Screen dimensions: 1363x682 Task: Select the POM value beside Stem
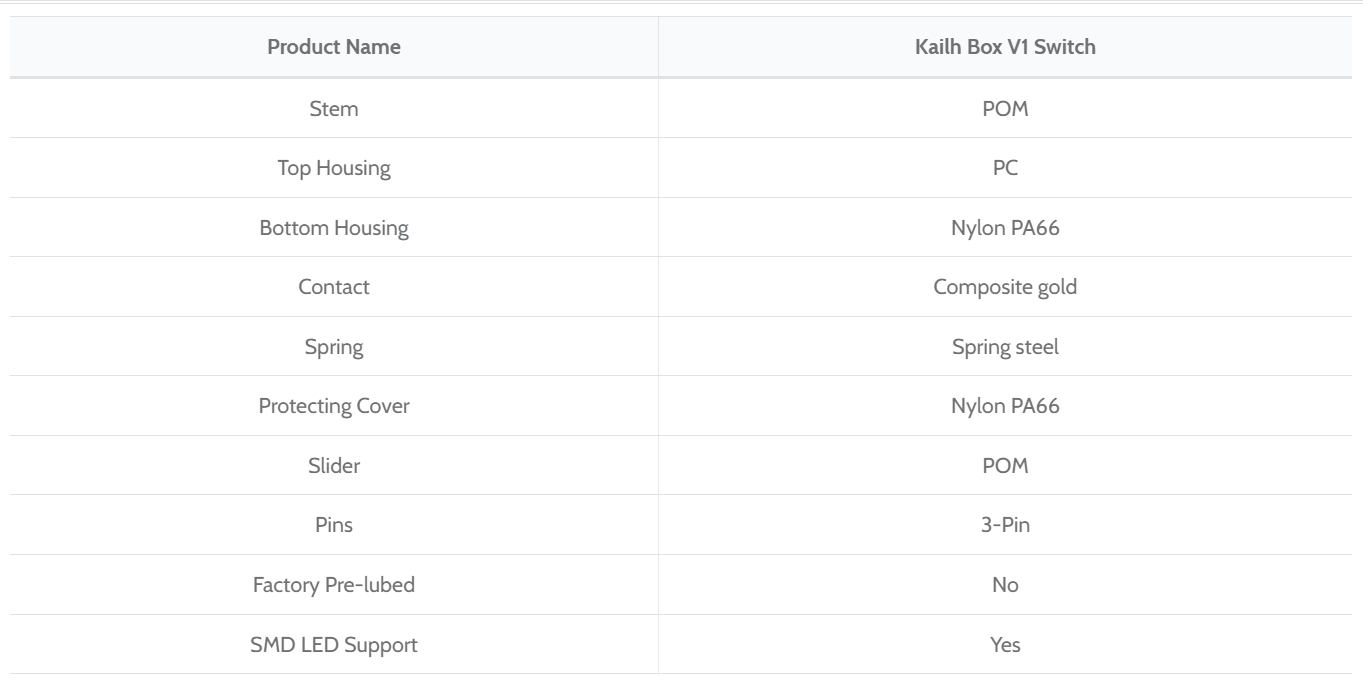[1005, 108]
